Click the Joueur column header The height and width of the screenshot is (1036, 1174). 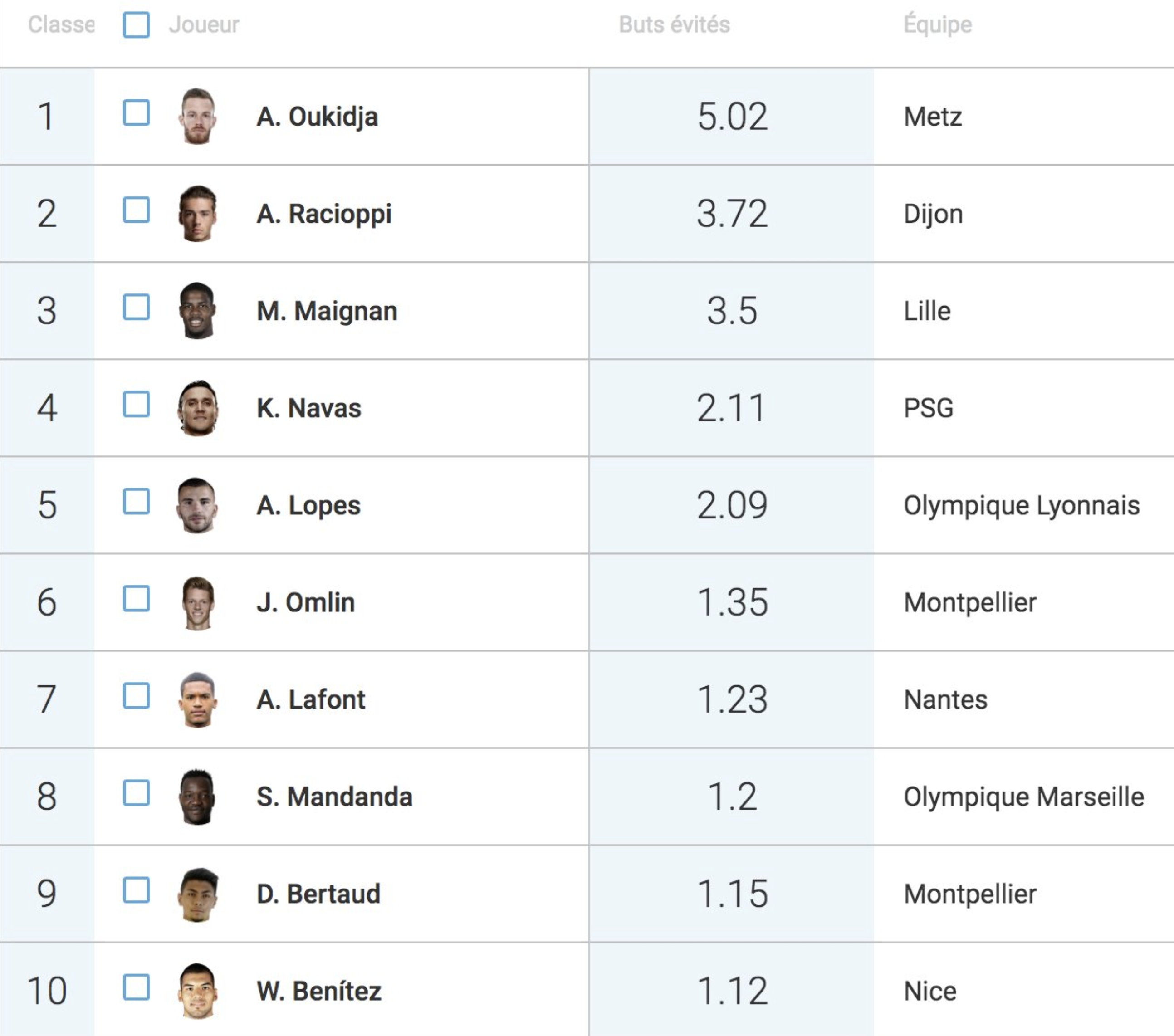tap(204, 24)
